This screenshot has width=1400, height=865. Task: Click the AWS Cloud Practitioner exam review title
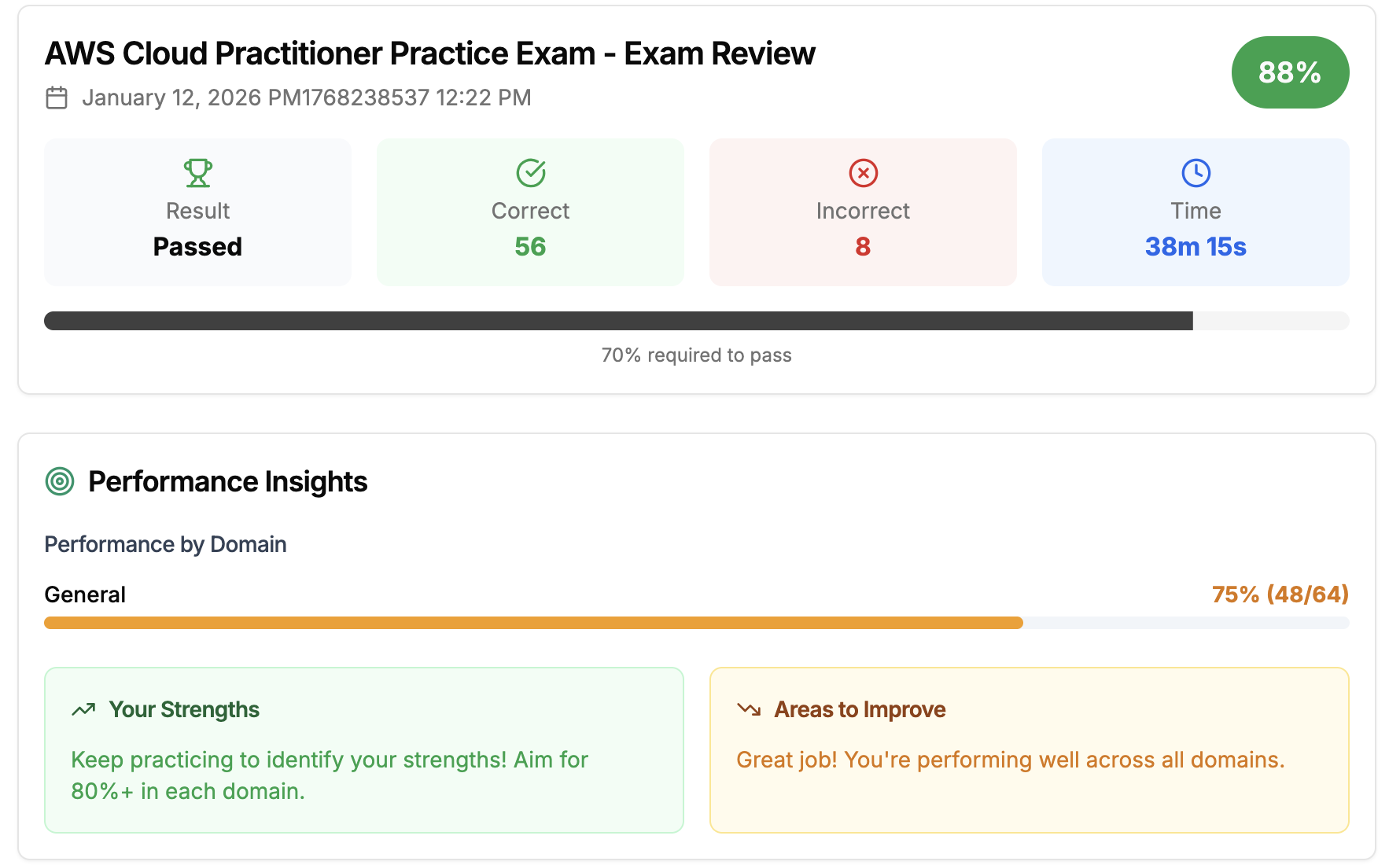click(430, 53)
